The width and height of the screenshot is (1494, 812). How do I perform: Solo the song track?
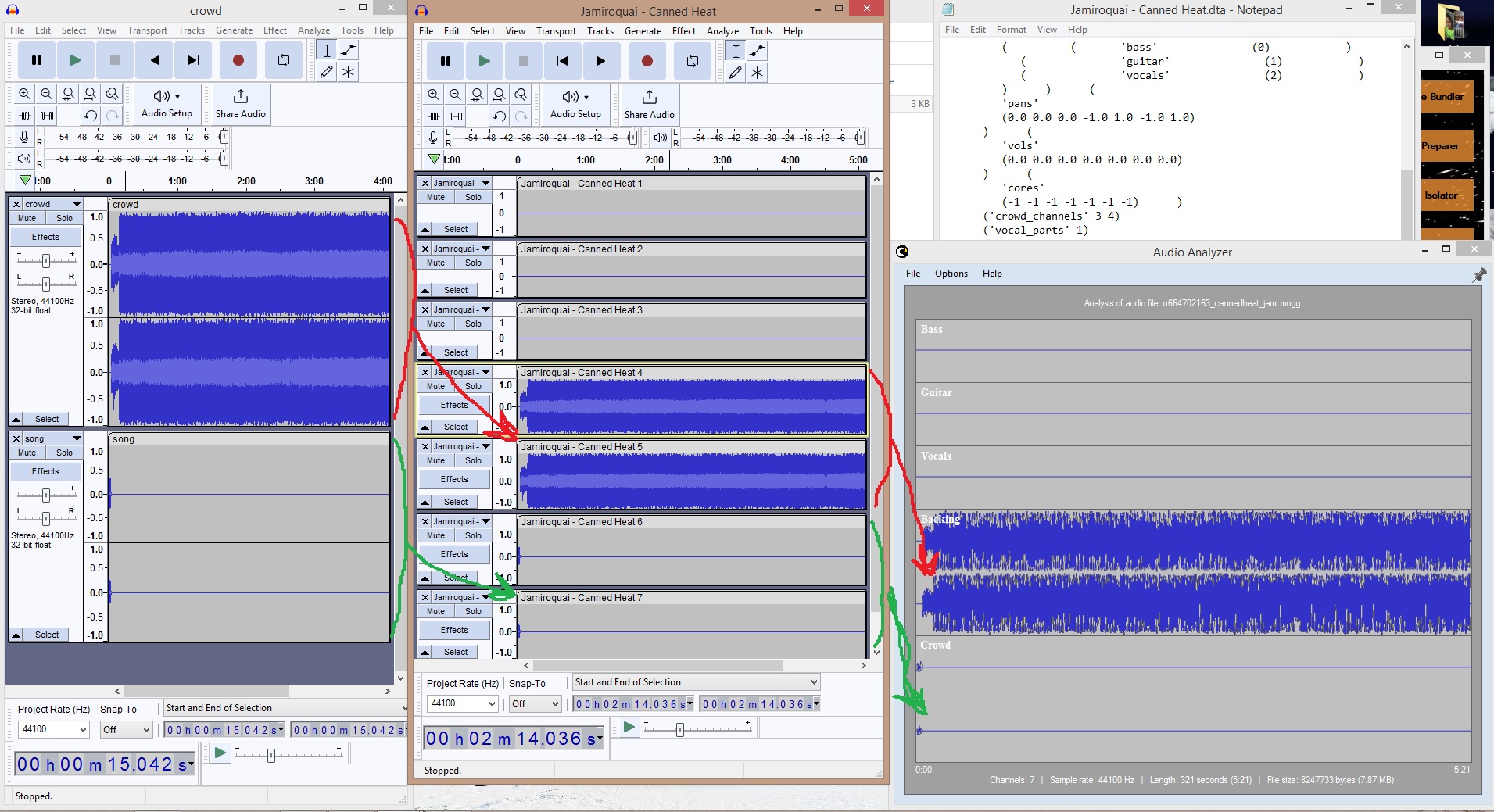[x=63, y=453]
